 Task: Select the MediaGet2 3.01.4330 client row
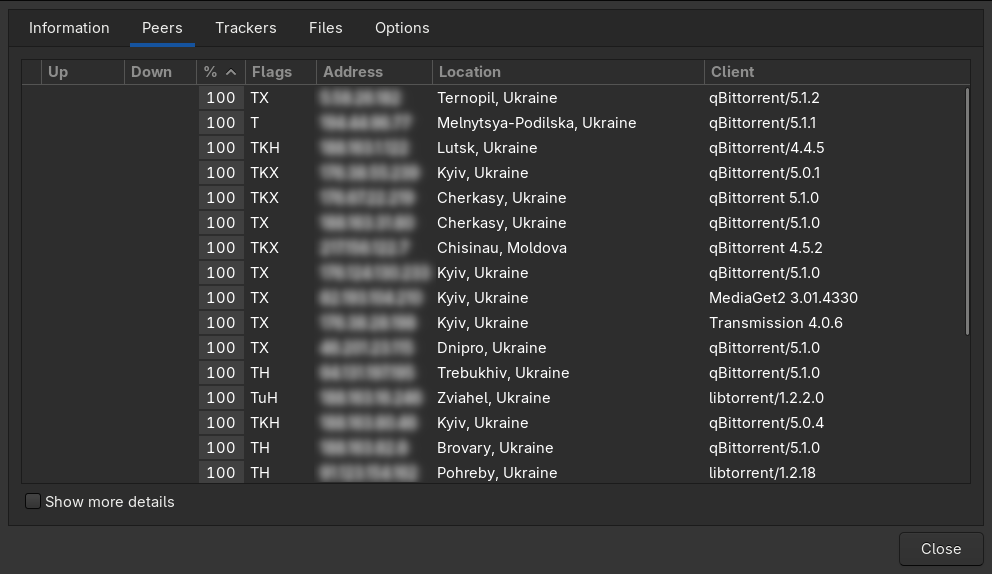click(783, 298)
